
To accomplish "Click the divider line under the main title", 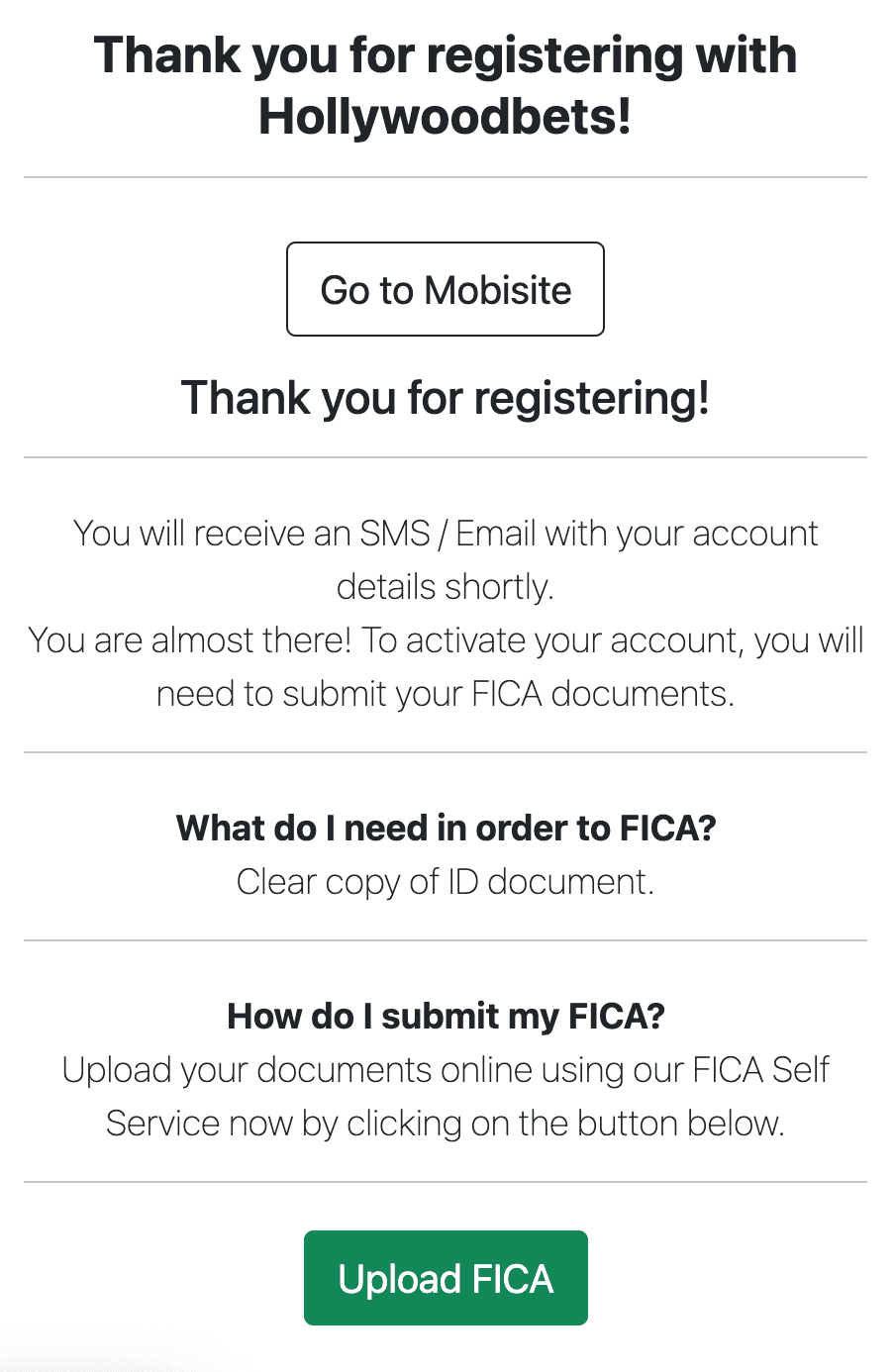I will tap(446, 178).
